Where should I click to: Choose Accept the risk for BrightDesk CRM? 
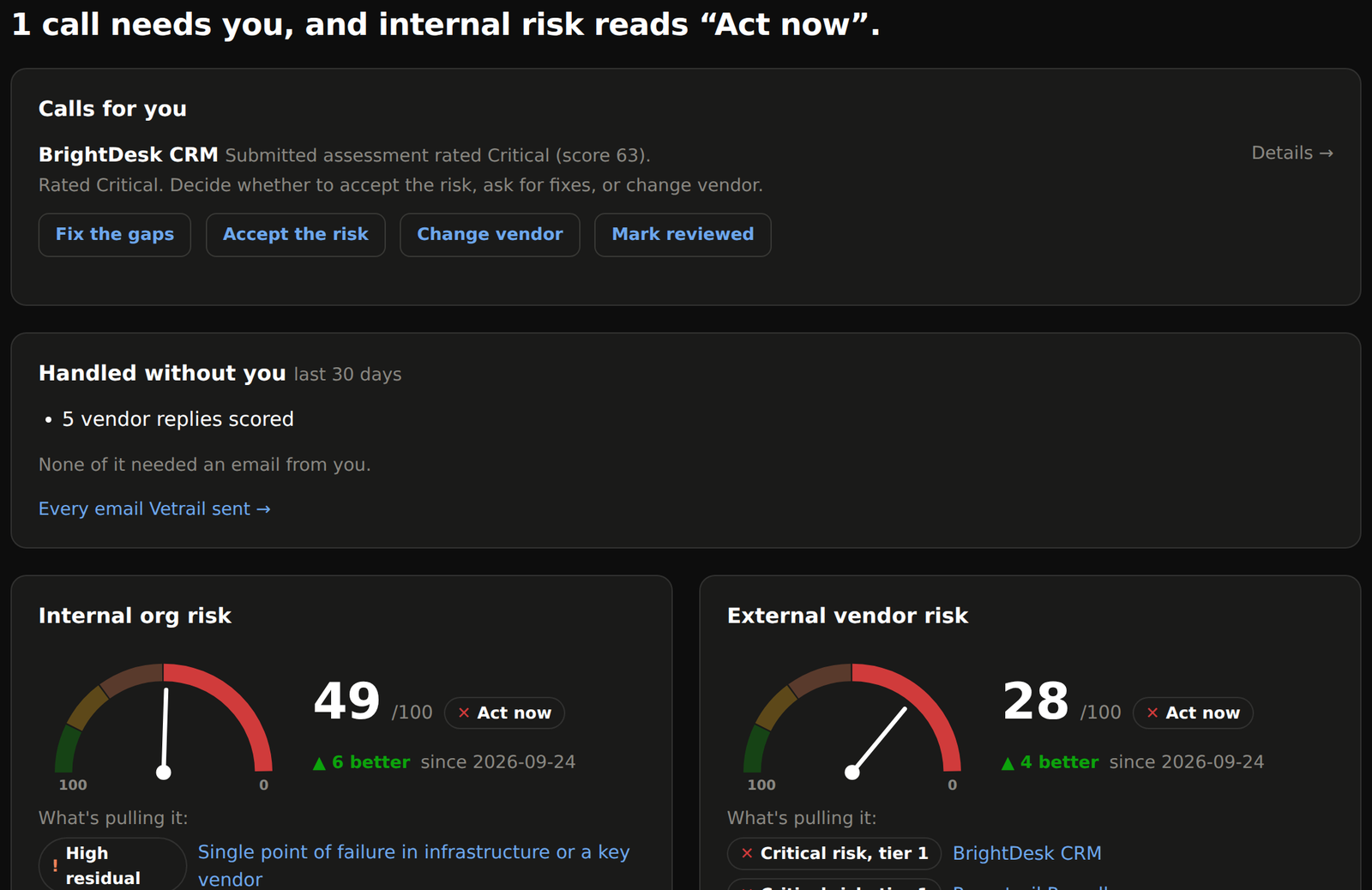pyautogui.click(x=295, y=235)
